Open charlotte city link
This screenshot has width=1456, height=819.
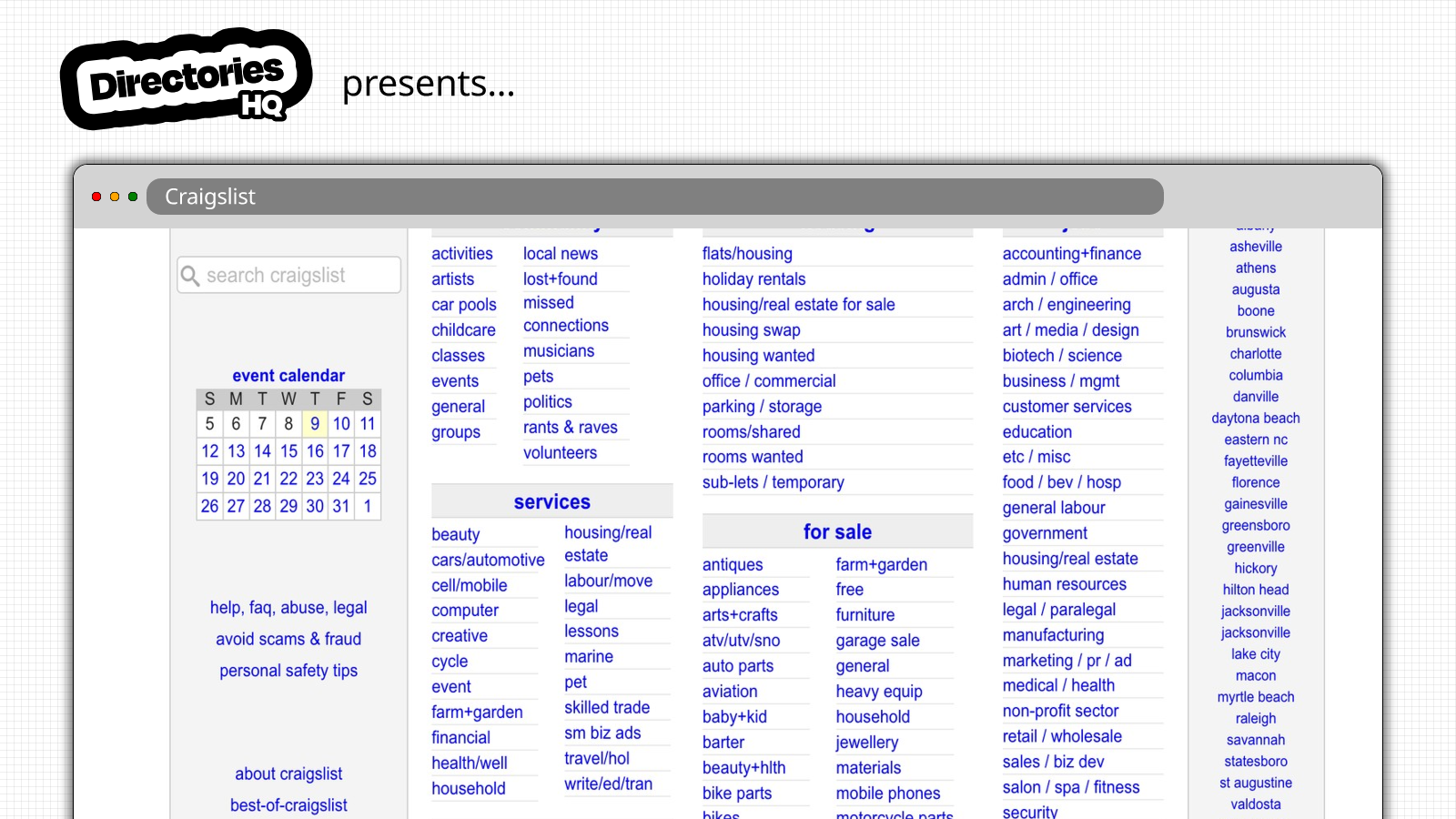tap(1256, 354)
